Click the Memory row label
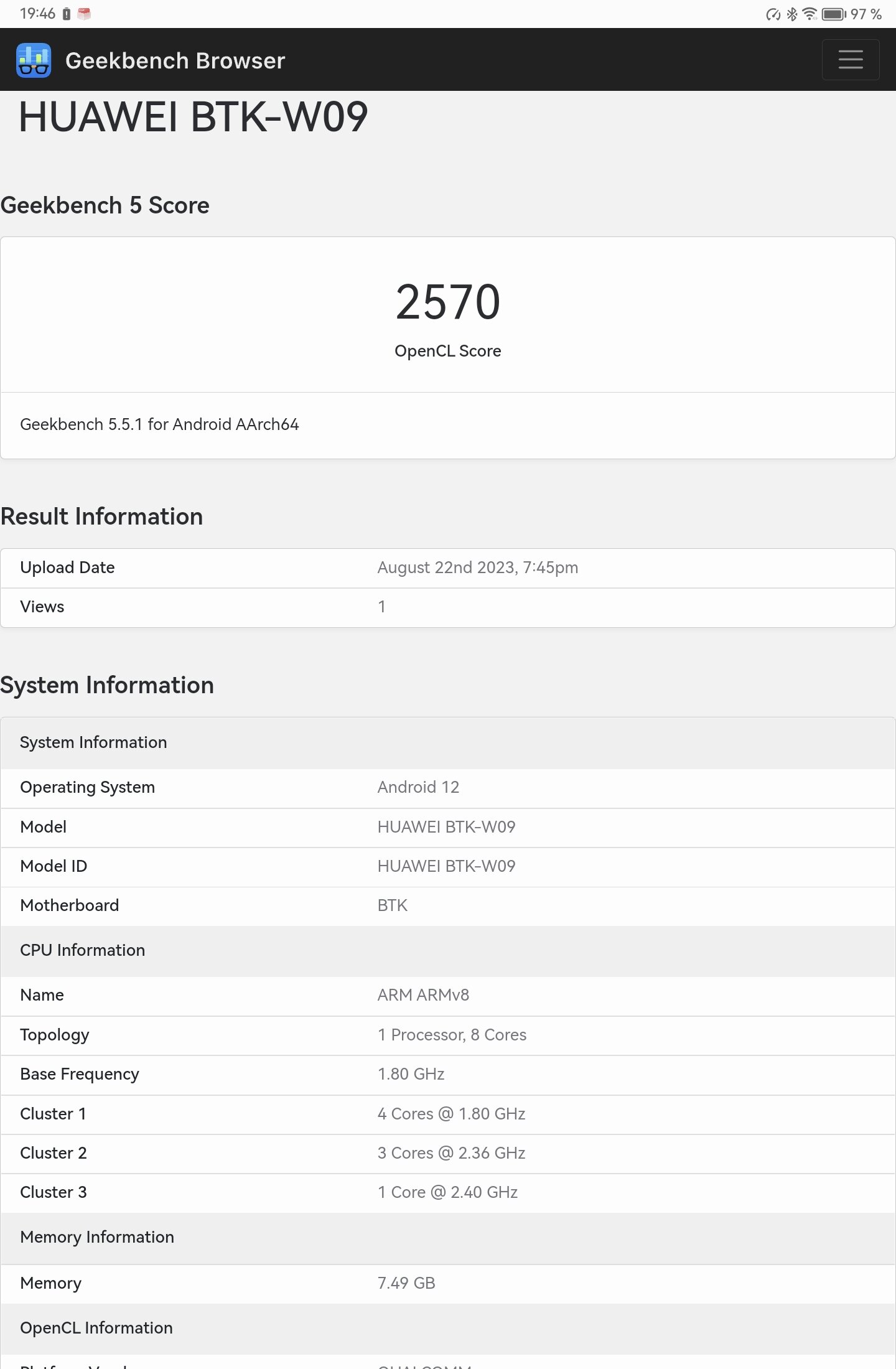896x1369 pixels. 50,1283
